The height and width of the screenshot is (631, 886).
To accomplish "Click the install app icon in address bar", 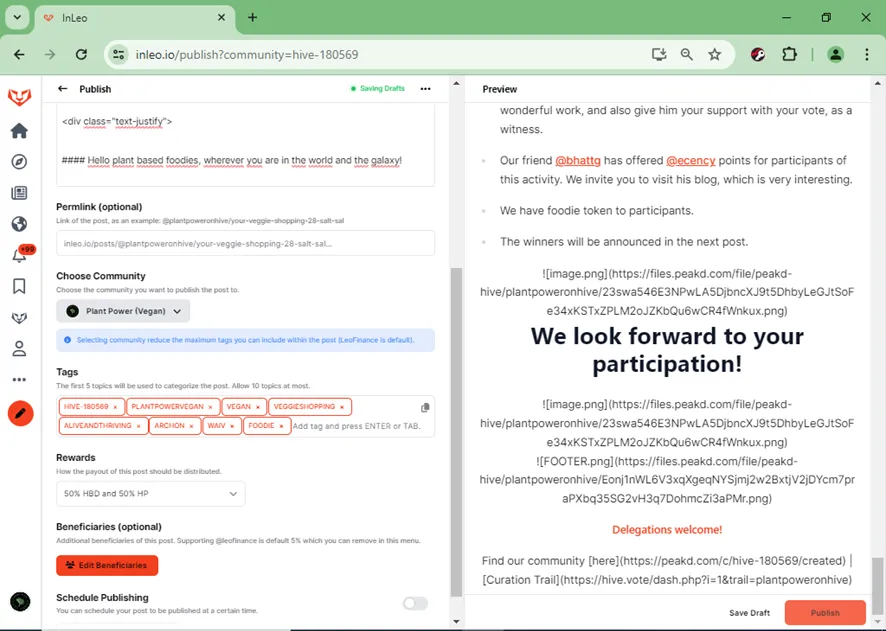I will [659, 54].
